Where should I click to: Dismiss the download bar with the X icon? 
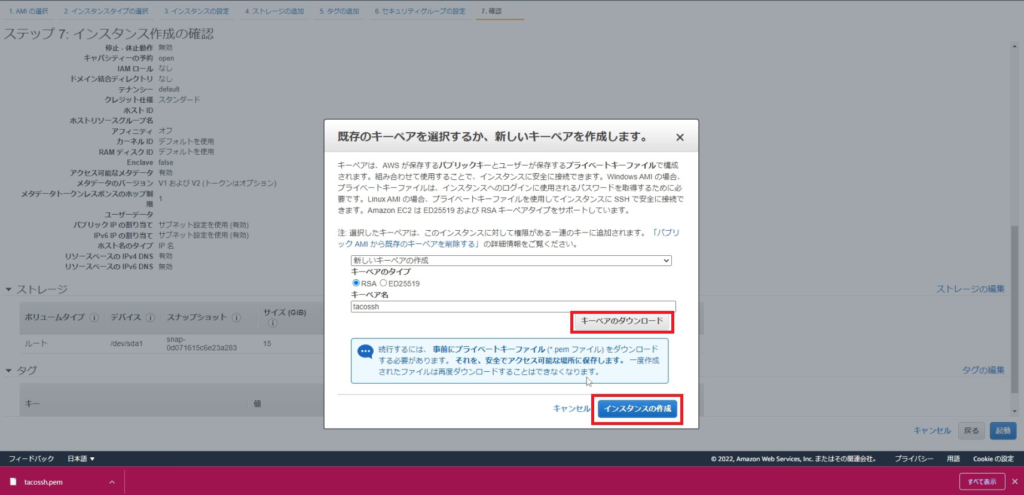click(x=1008, y=481)
